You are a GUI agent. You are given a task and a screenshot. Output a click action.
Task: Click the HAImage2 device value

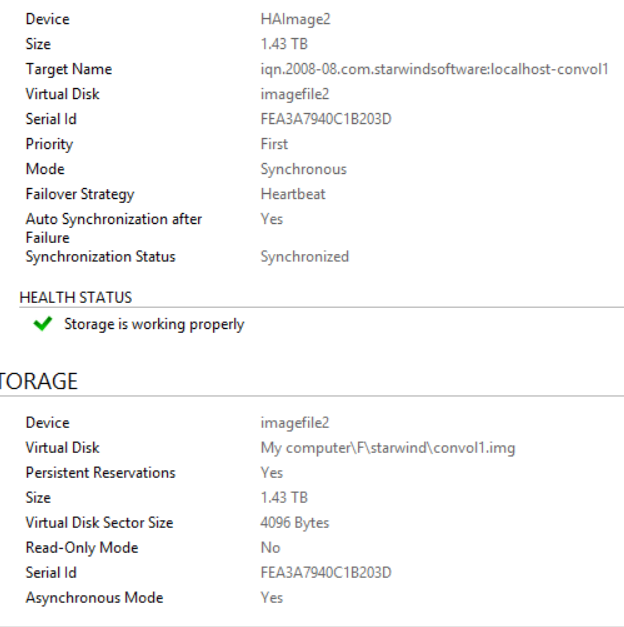point(296,20)
